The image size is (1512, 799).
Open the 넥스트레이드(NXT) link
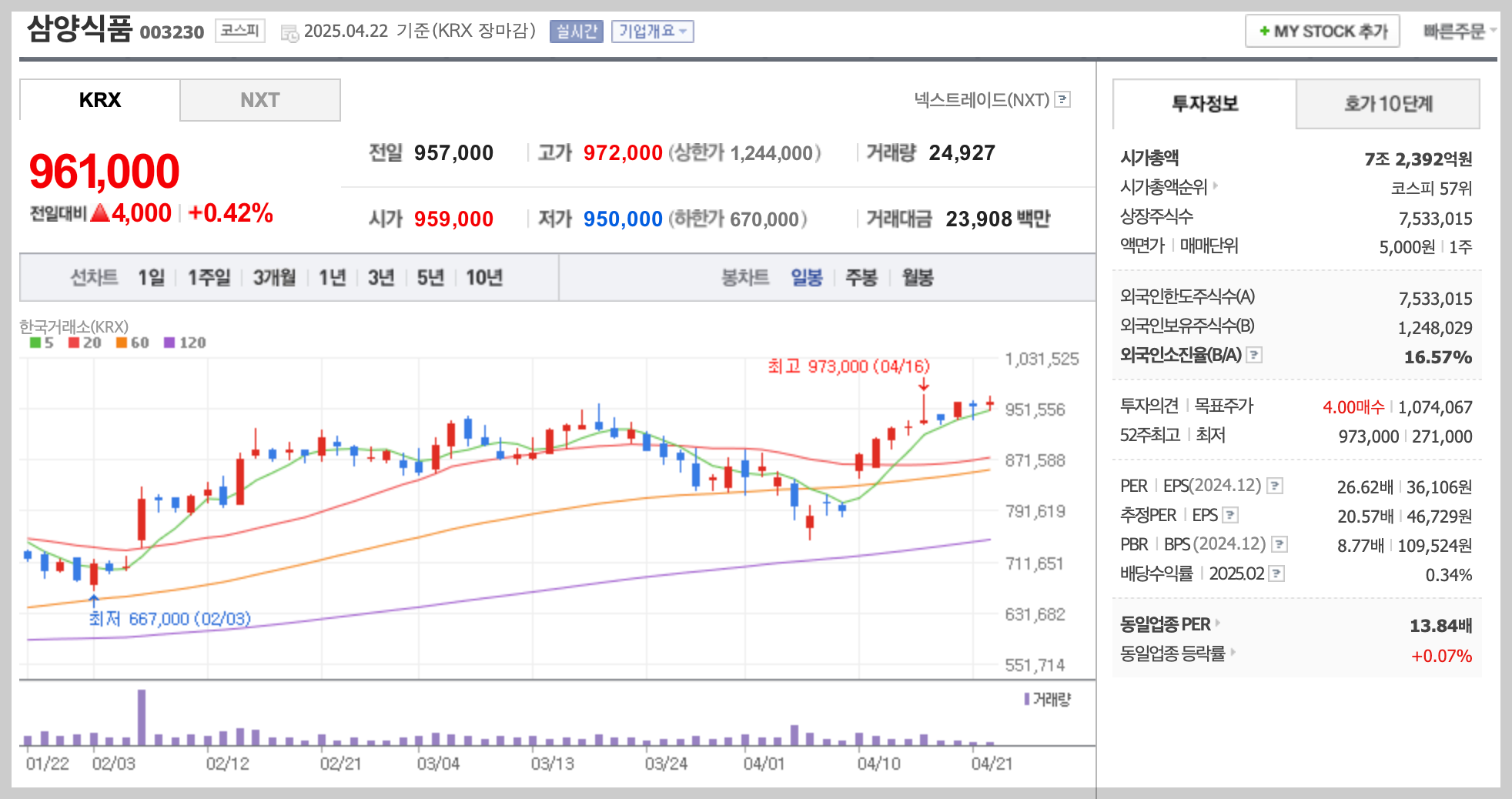[x=982, y=100]
